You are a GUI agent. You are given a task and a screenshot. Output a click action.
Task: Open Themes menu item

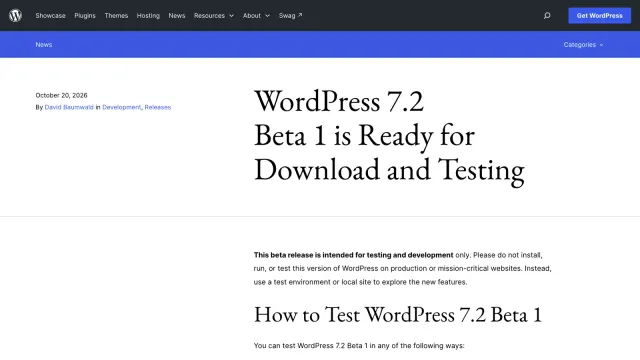(116, 16)
